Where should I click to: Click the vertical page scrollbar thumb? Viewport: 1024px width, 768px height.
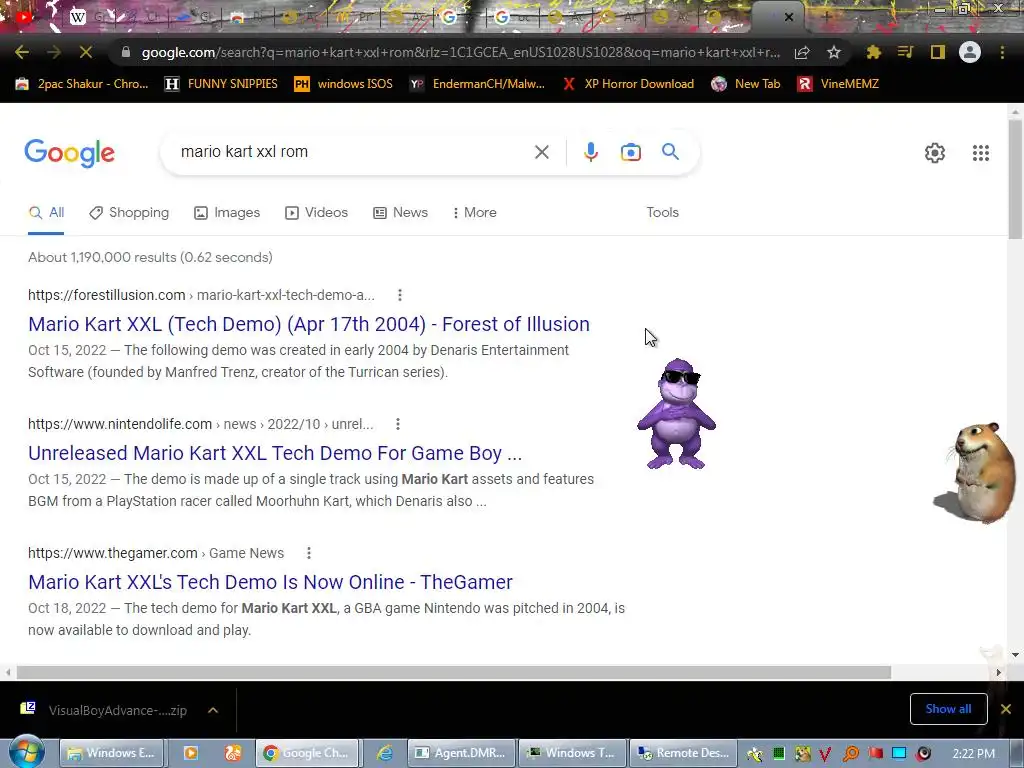click(1015, 180)
